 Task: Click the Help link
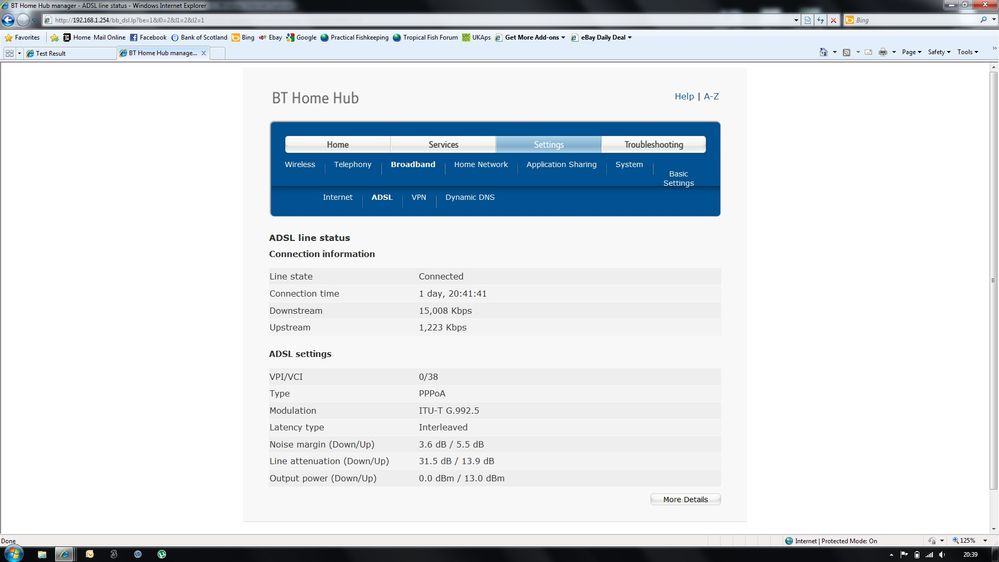[x=684, y=96]
